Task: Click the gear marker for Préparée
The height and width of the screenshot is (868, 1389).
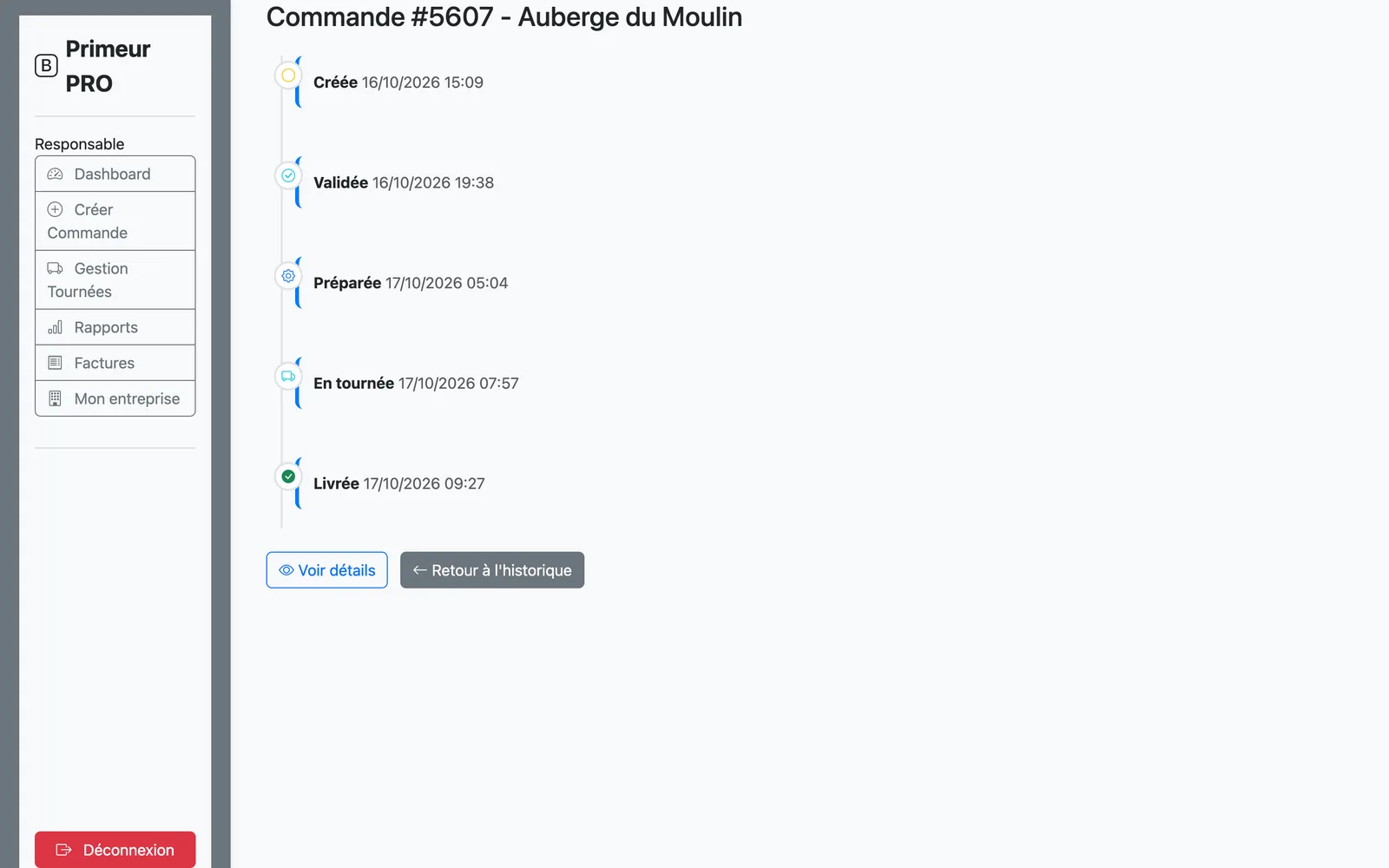Action: tap(288, 276)
